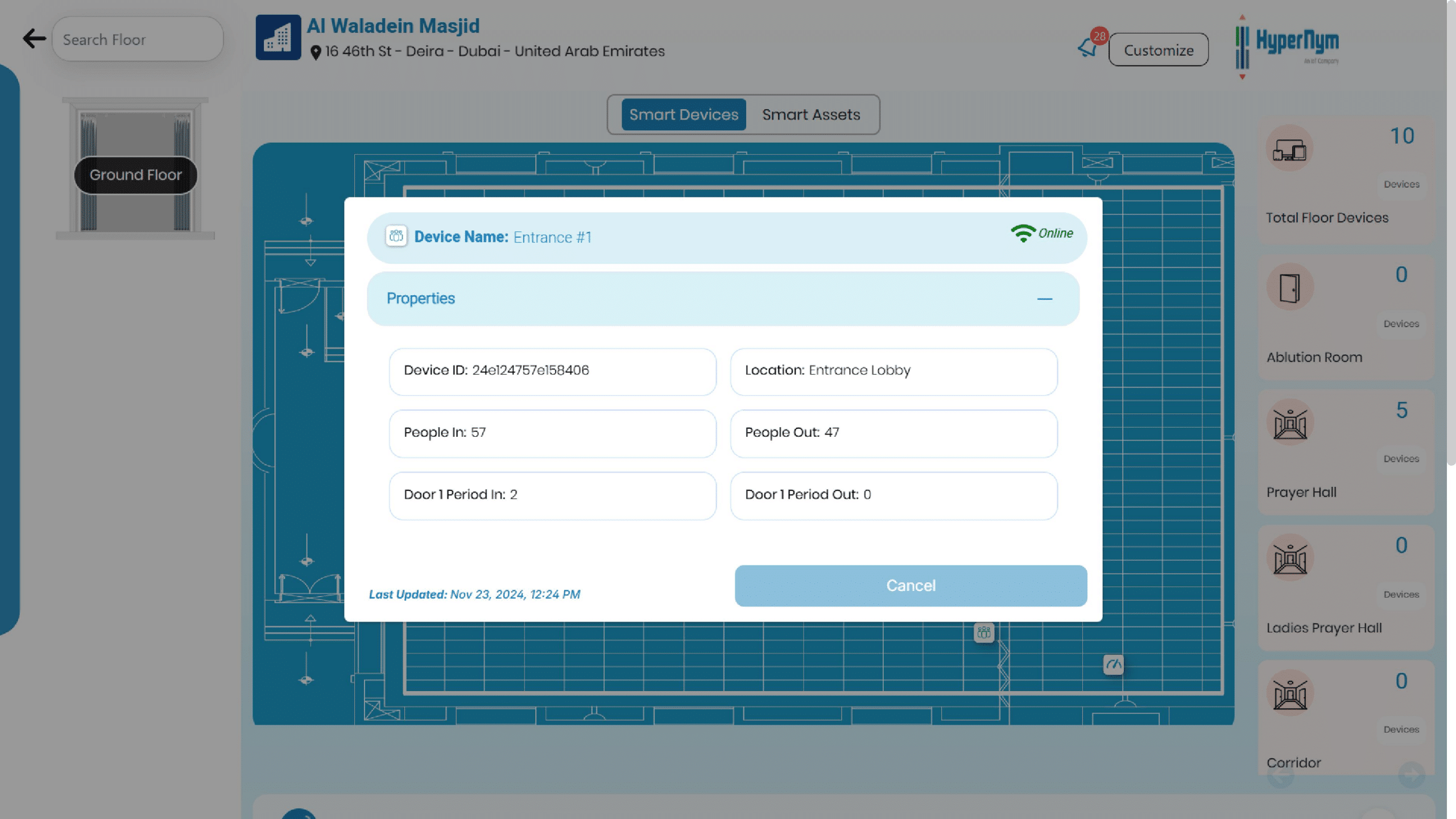Click the page vertical scrollbar
This screenshot has height=819, width=1456.
click(1451, 233)
